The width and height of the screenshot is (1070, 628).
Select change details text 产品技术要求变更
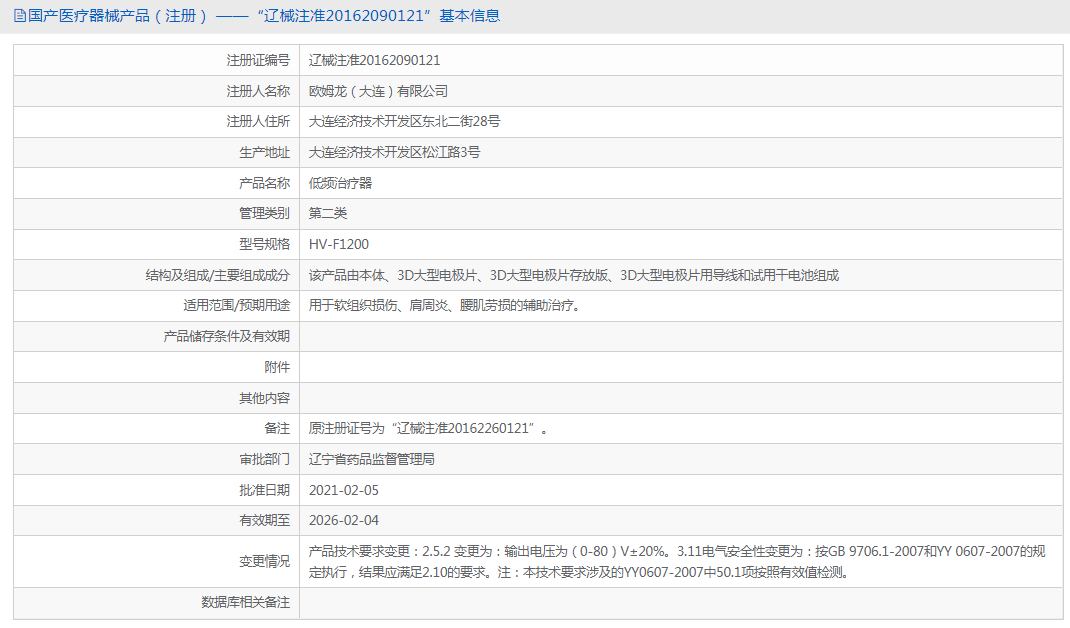[677, 562]
